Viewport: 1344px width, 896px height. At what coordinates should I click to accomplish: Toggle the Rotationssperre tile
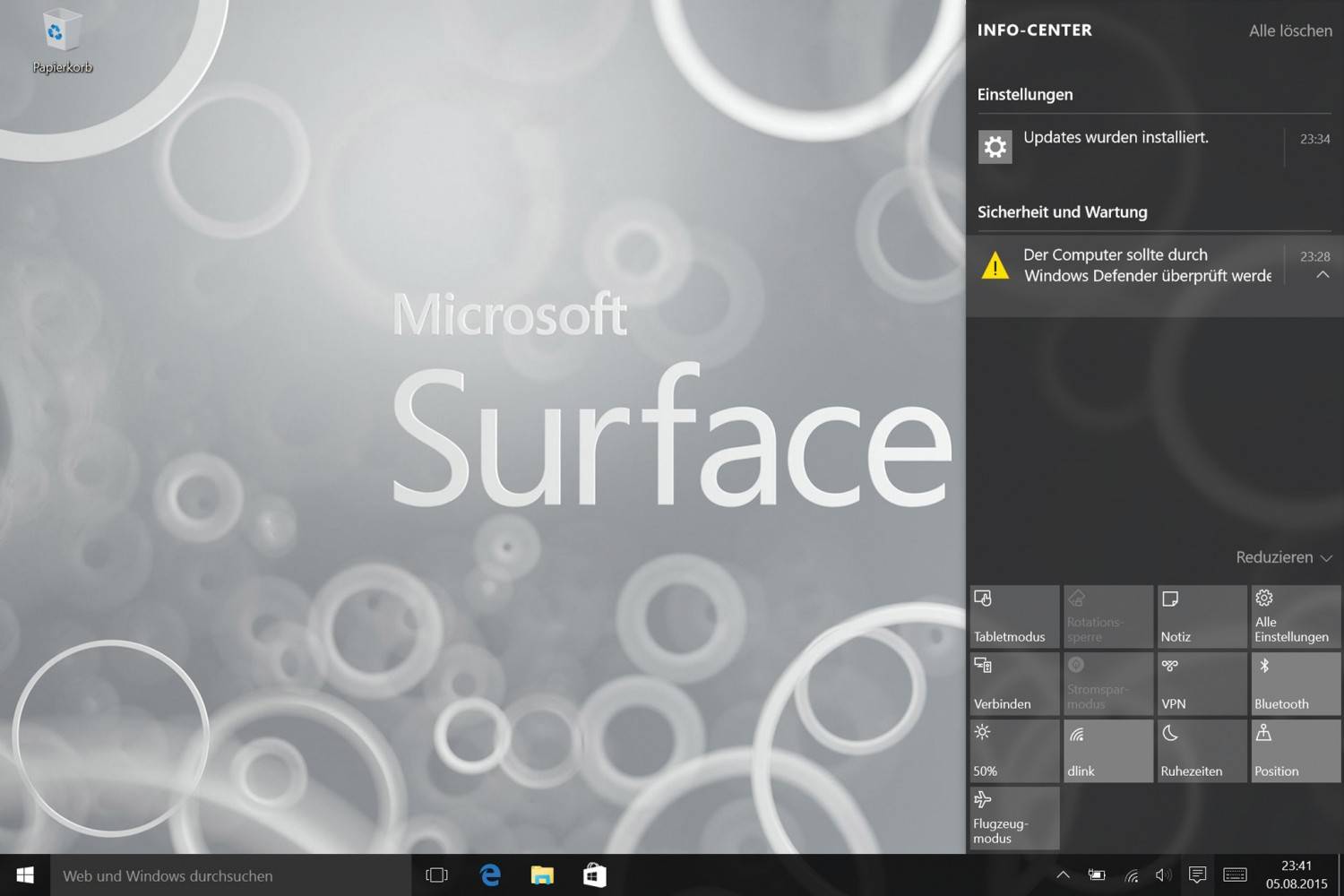click(x=1108, y=616)
